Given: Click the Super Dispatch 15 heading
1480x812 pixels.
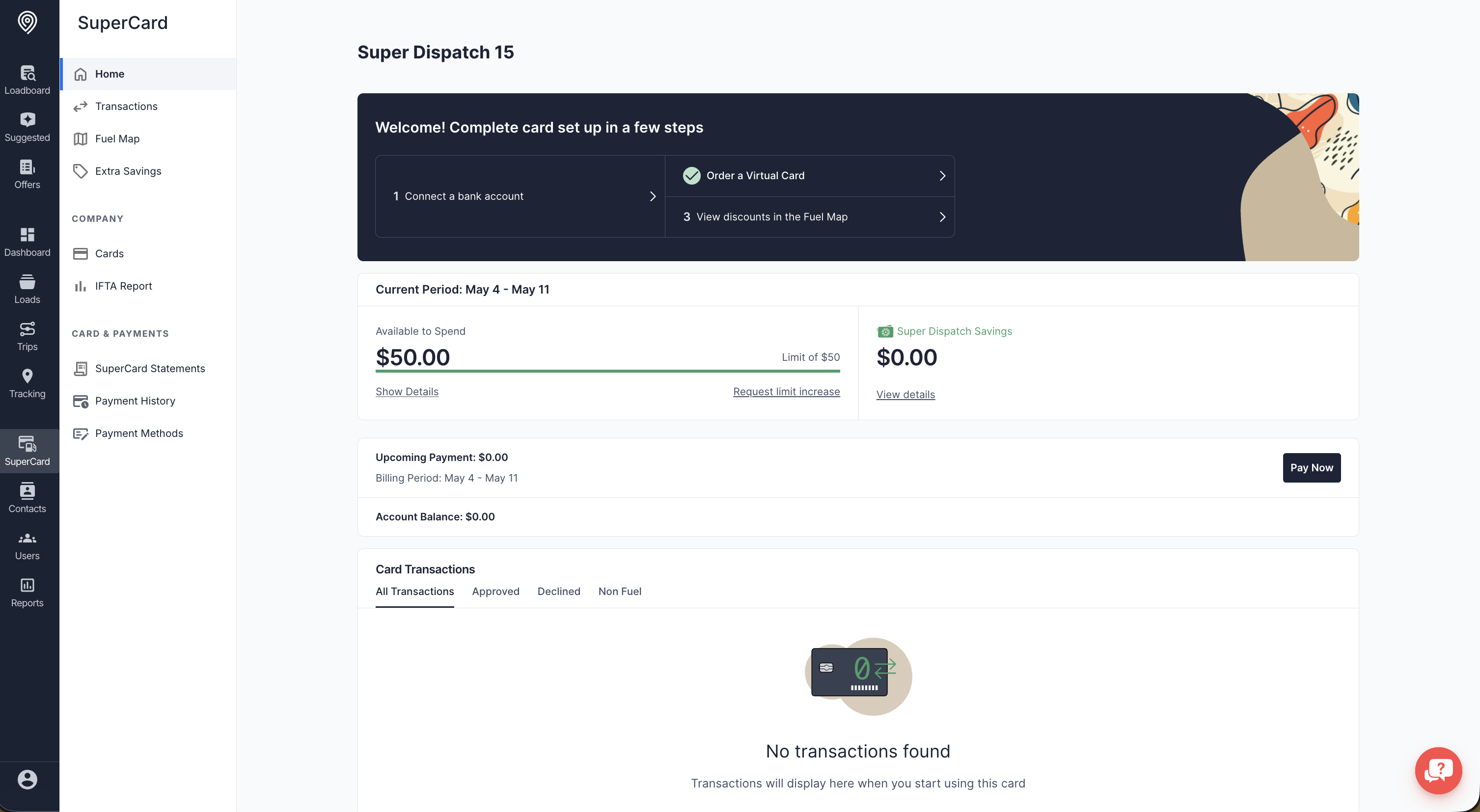Looking at the screenshot, I should coord(436,52).
